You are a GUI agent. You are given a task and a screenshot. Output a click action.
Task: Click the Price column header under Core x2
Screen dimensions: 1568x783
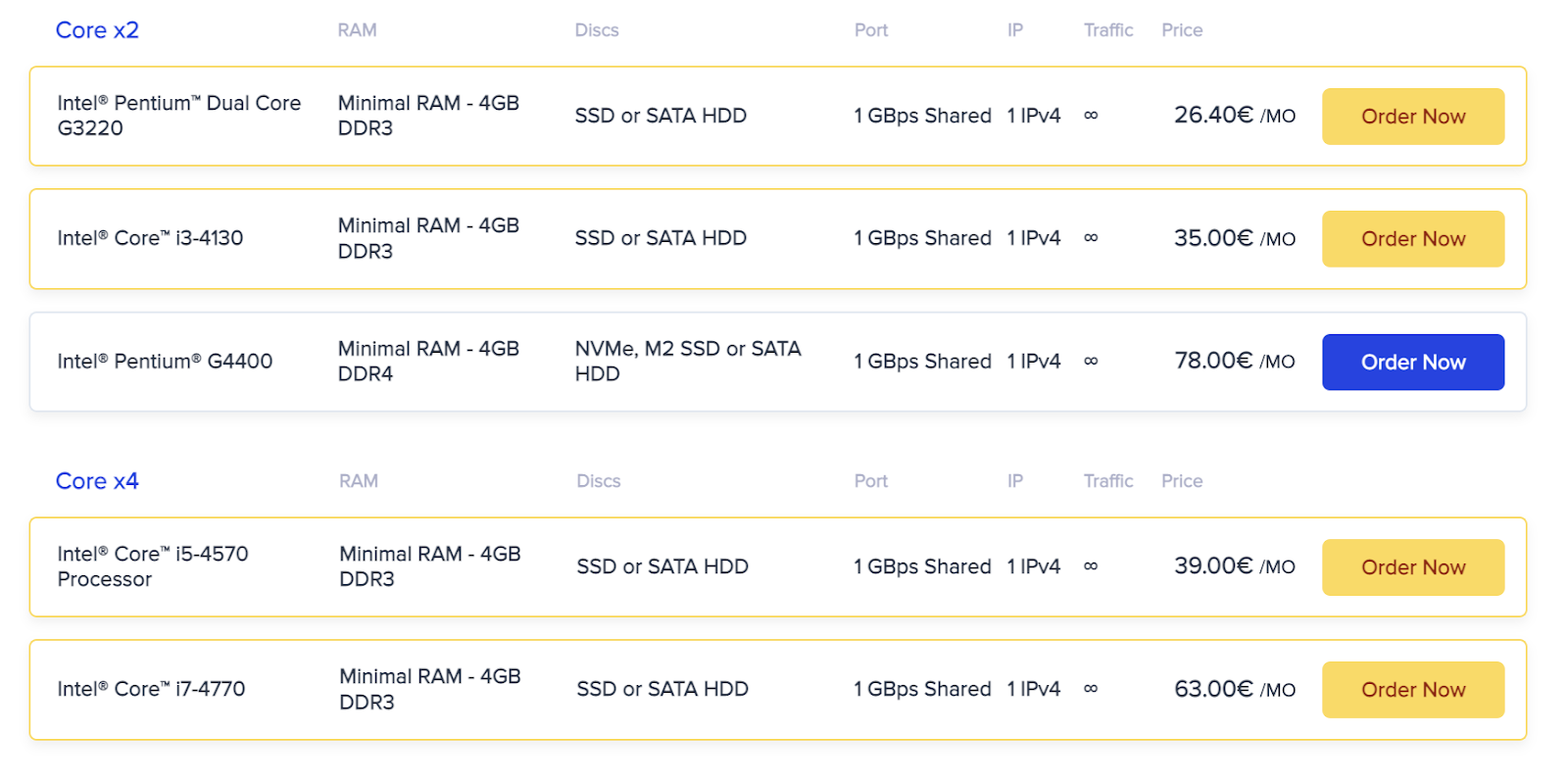1182,30
